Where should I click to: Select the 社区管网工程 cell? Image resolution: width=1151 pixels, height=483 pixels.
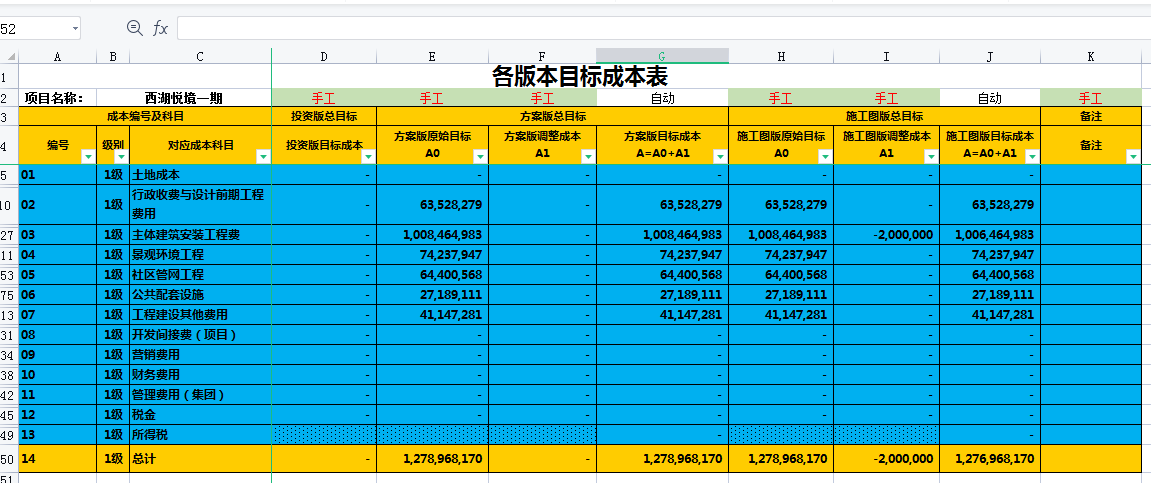point(200,275)
